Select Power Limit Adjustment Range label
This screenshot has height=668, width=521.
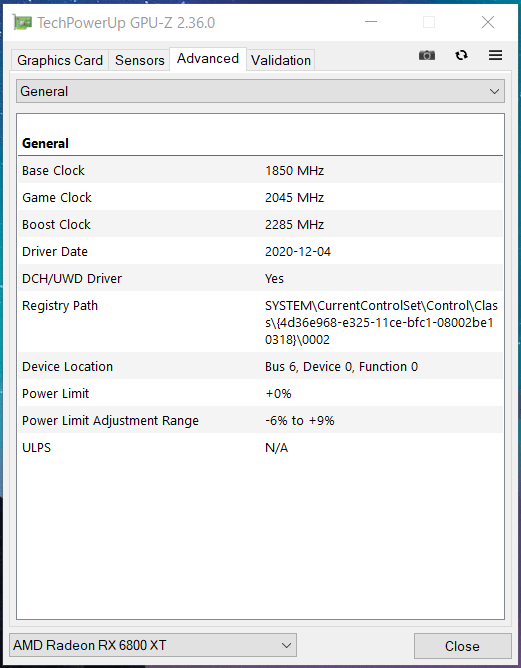(110, 421)
